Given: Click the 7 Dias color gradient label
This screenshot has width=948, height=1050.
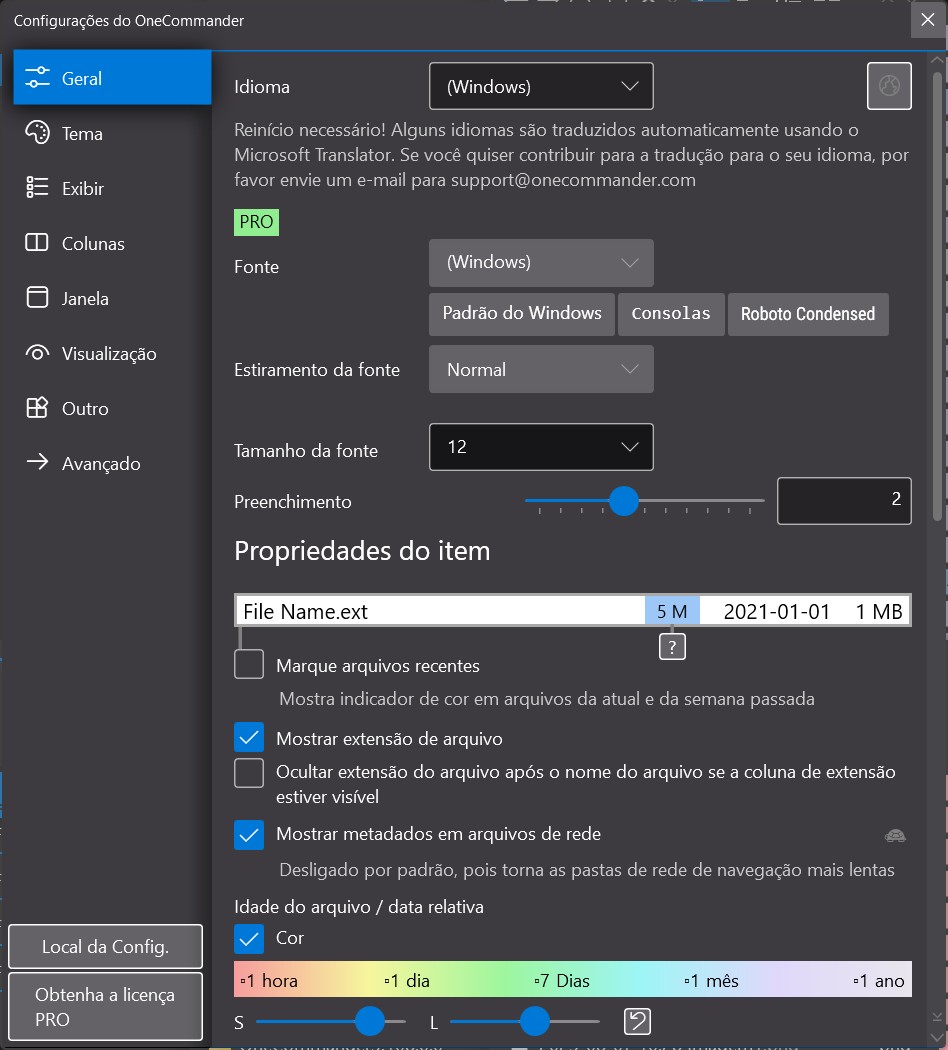Looking at the screenshot, I should tap(562, 980).
